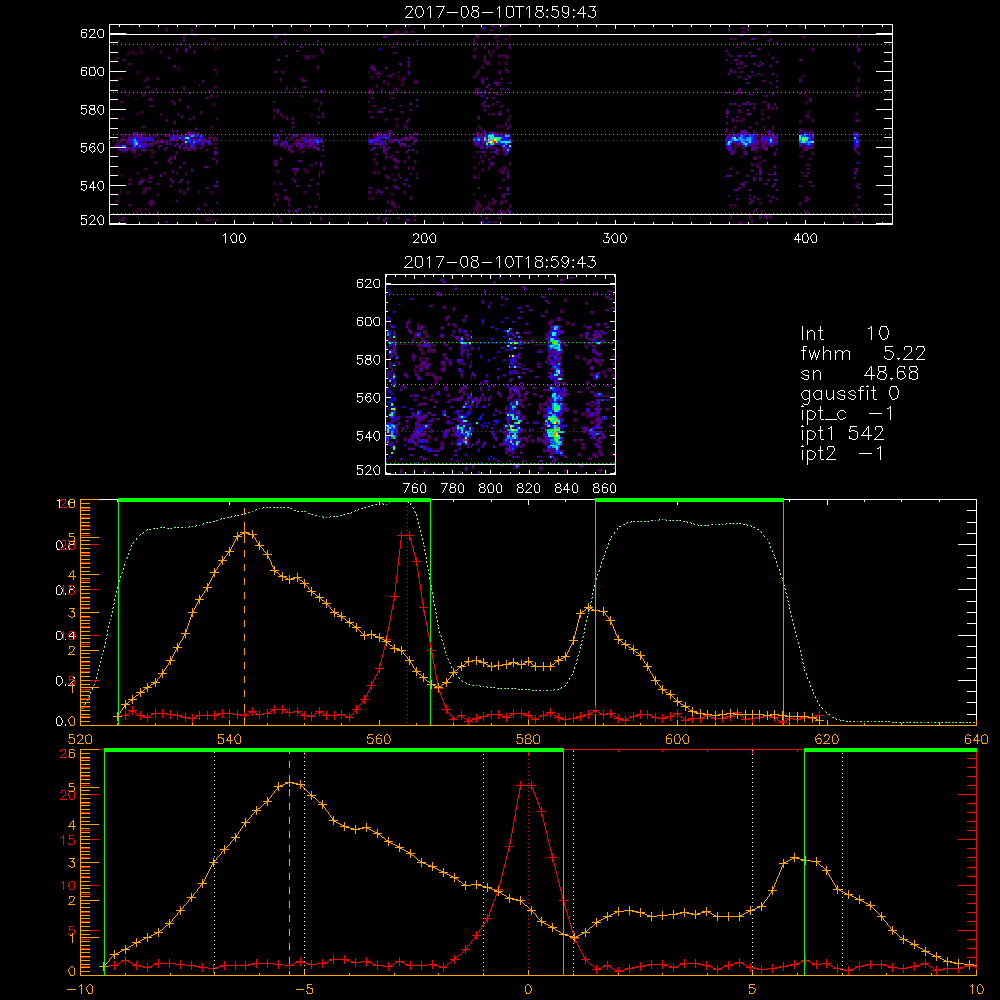Click y-axis label 620 of top spectrogram
The width and height of the screenshot is (1000, 1000).
coord(92,34)
